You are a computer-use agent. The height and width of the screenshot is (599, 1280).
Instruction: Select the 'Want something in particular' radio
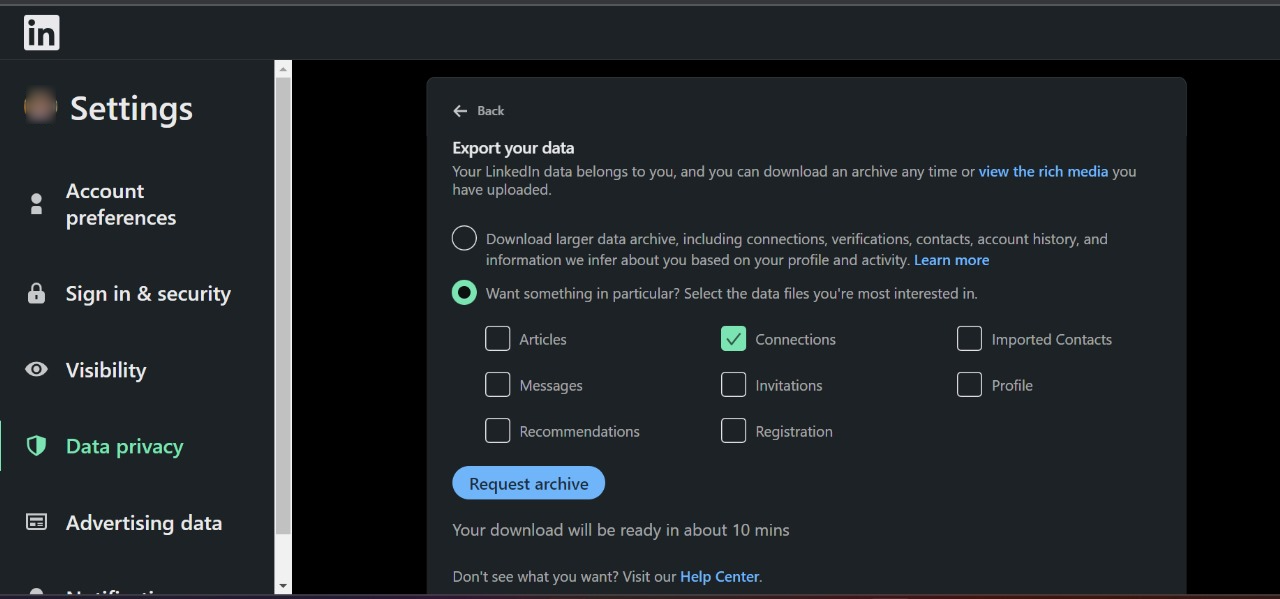pos(464,293)
